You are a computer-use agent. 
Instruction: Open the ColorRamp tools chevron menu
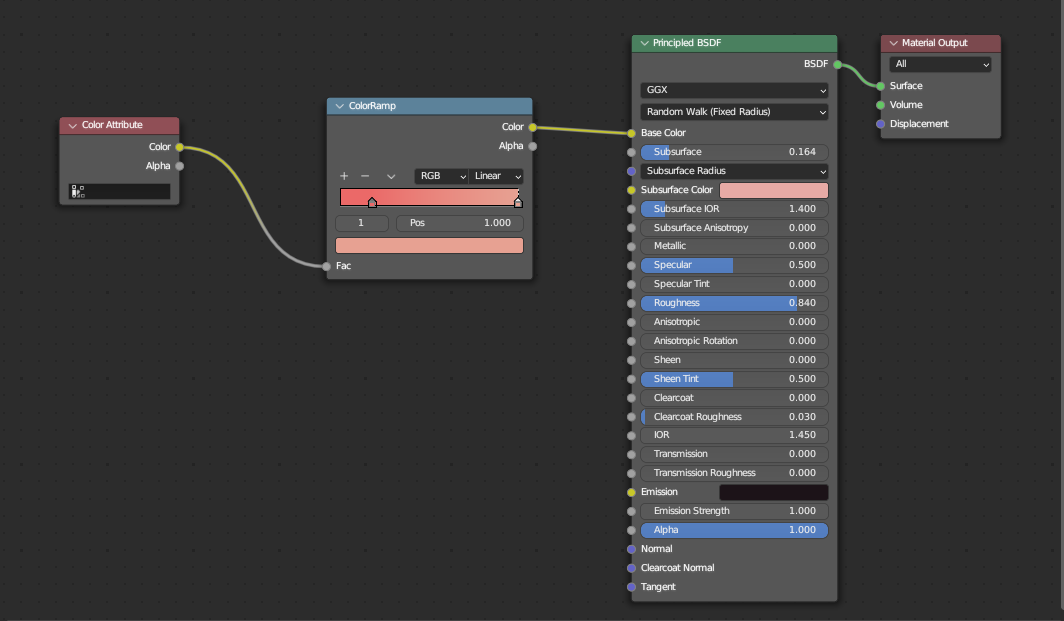(391, 176)
